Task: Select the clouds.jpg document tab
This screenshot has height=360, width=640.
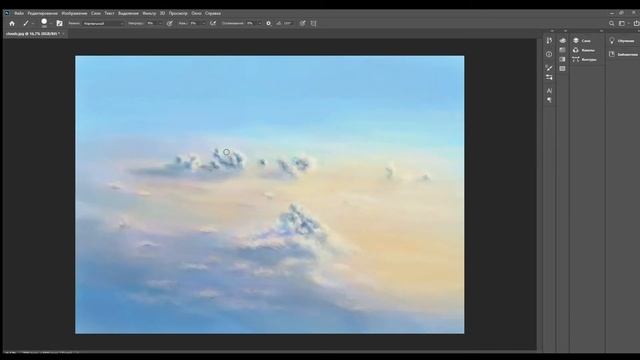Action: click(33, 33)
